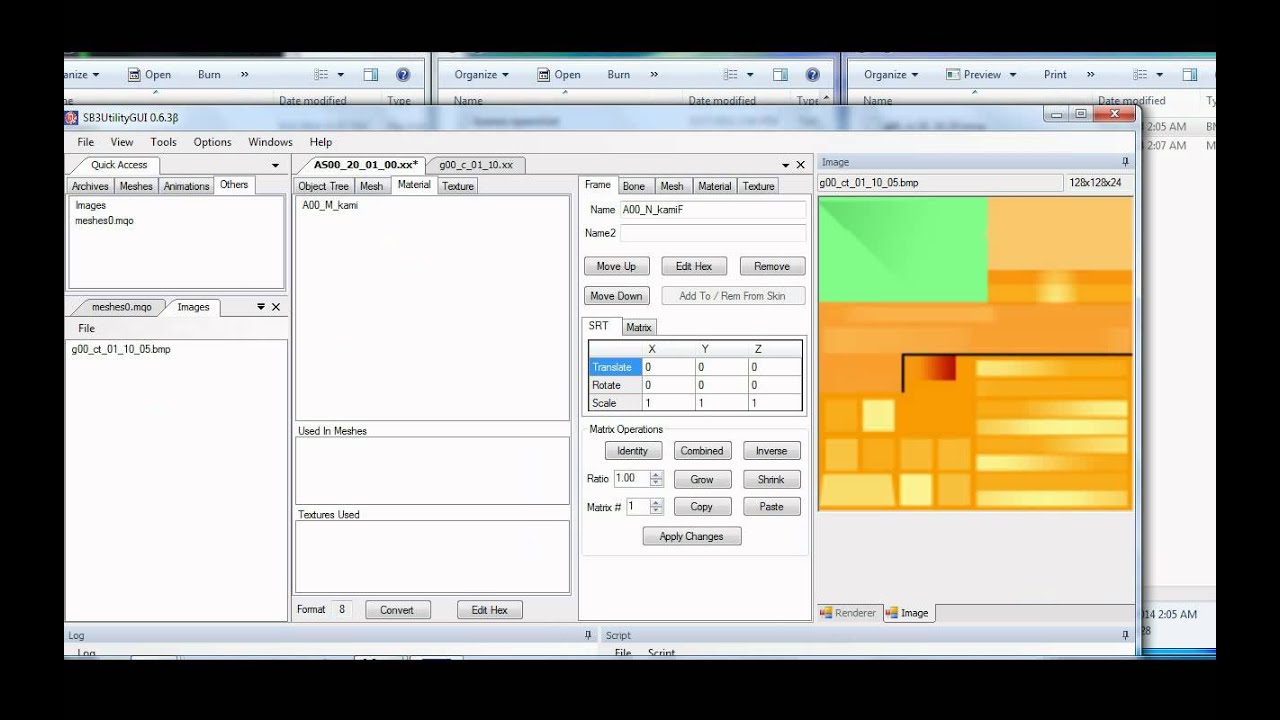Viewport: 1280px width, 720px height.
Task: Switch to the Renderer tab
Action: (848, 613)
